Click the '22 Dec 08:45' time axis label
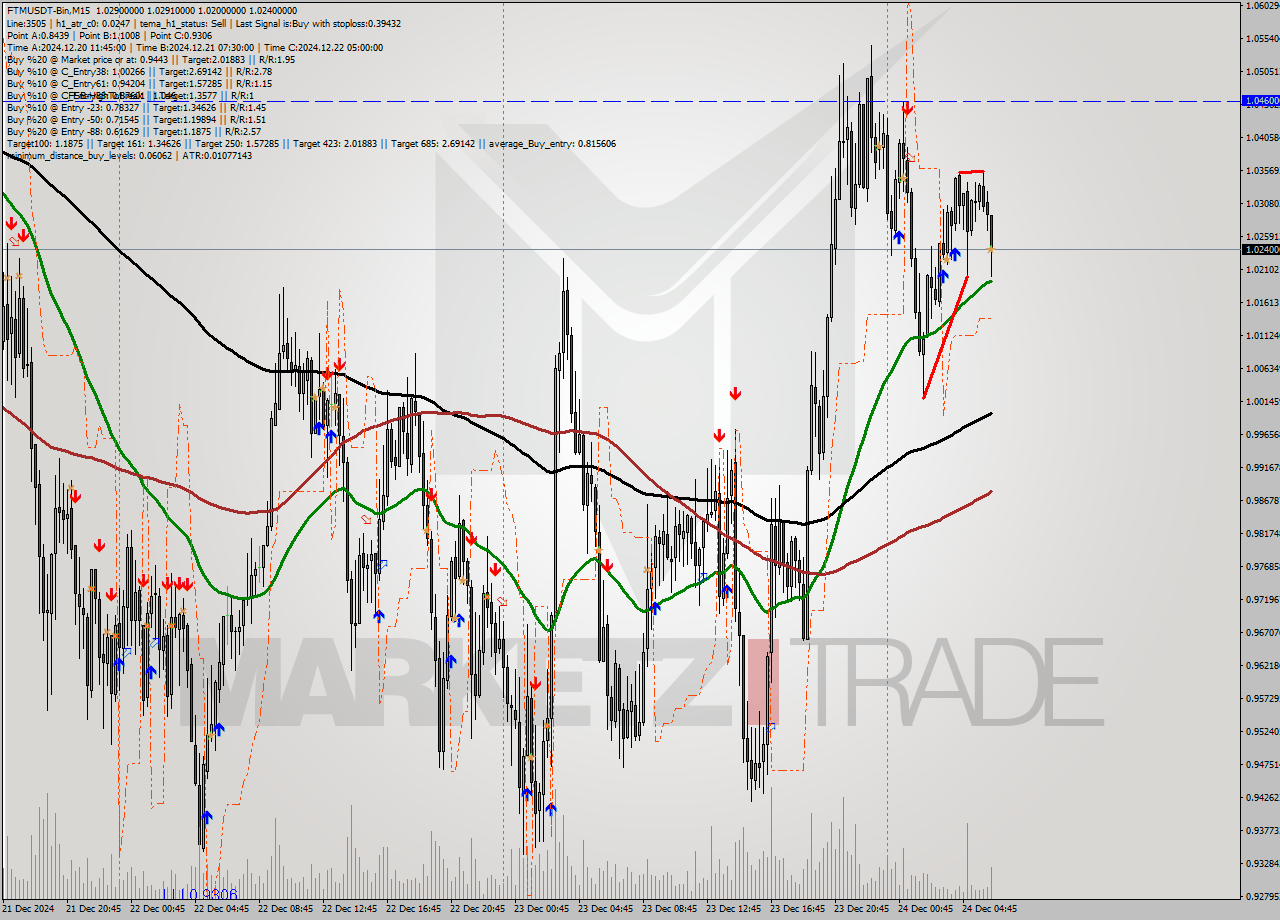Image resolution: width=1280 pixels, height=920 pixels. (285, 909)
